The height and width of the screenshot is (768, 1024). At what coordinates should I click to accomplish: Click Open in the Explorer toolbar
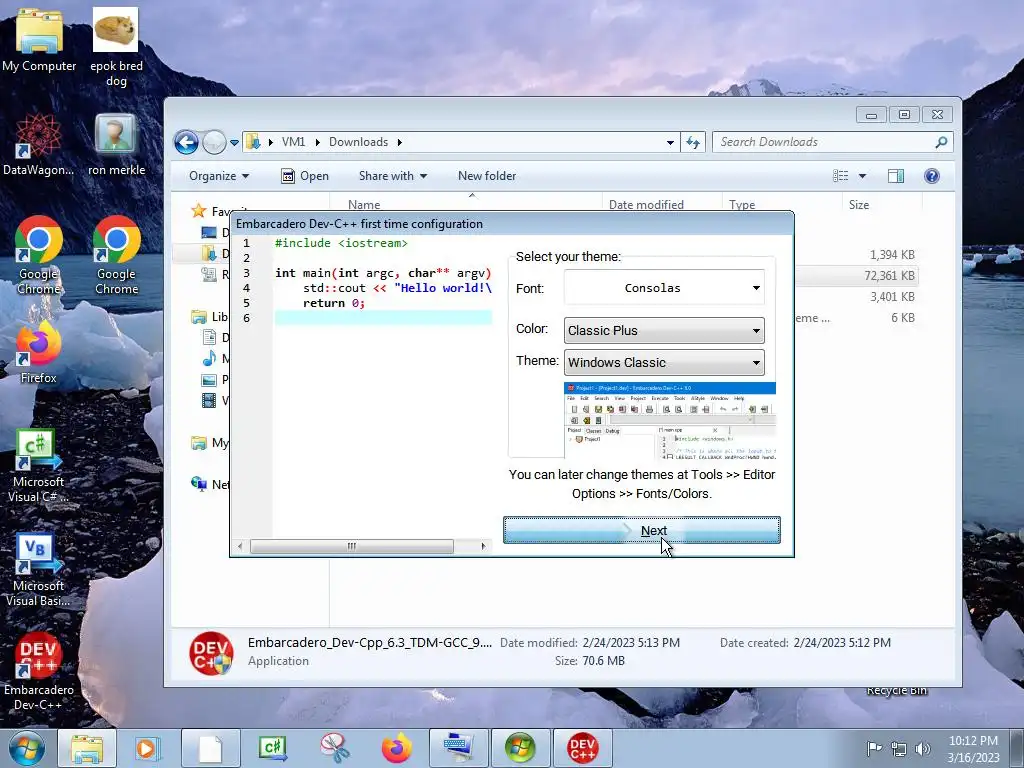click(305, 176)
